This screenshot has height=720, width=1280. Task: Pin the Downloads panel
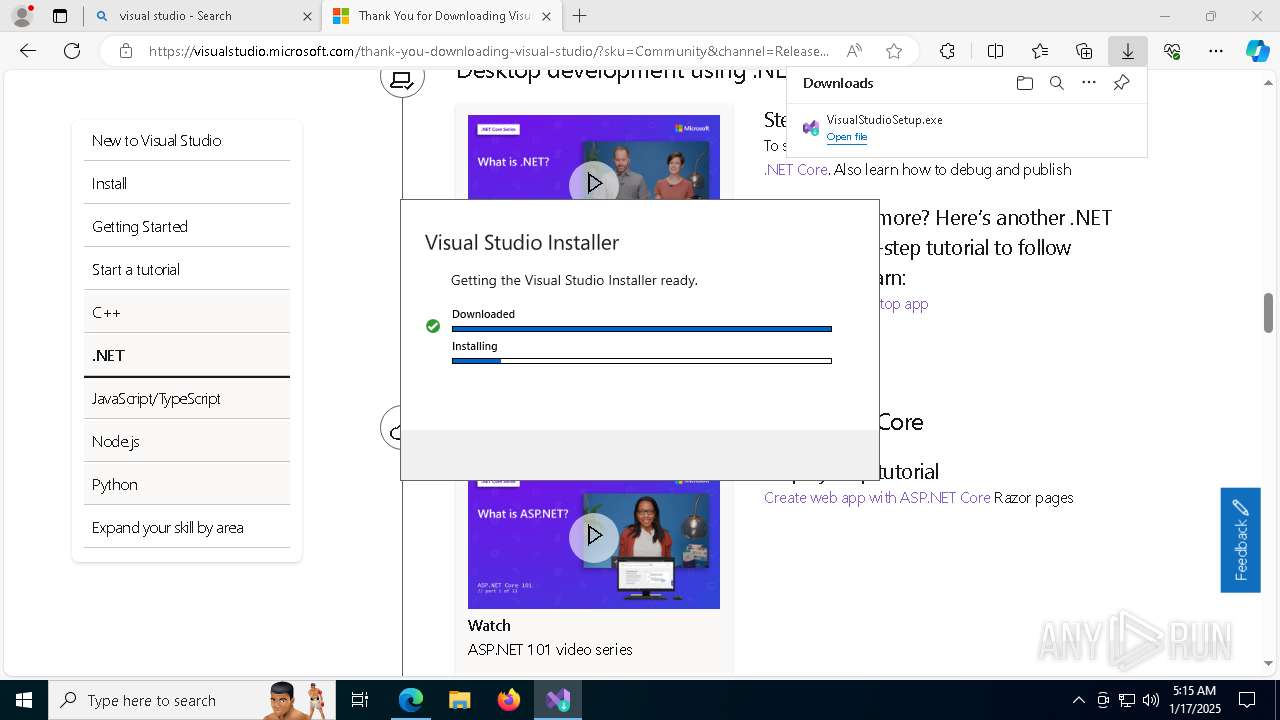[x=1121, y=83]
